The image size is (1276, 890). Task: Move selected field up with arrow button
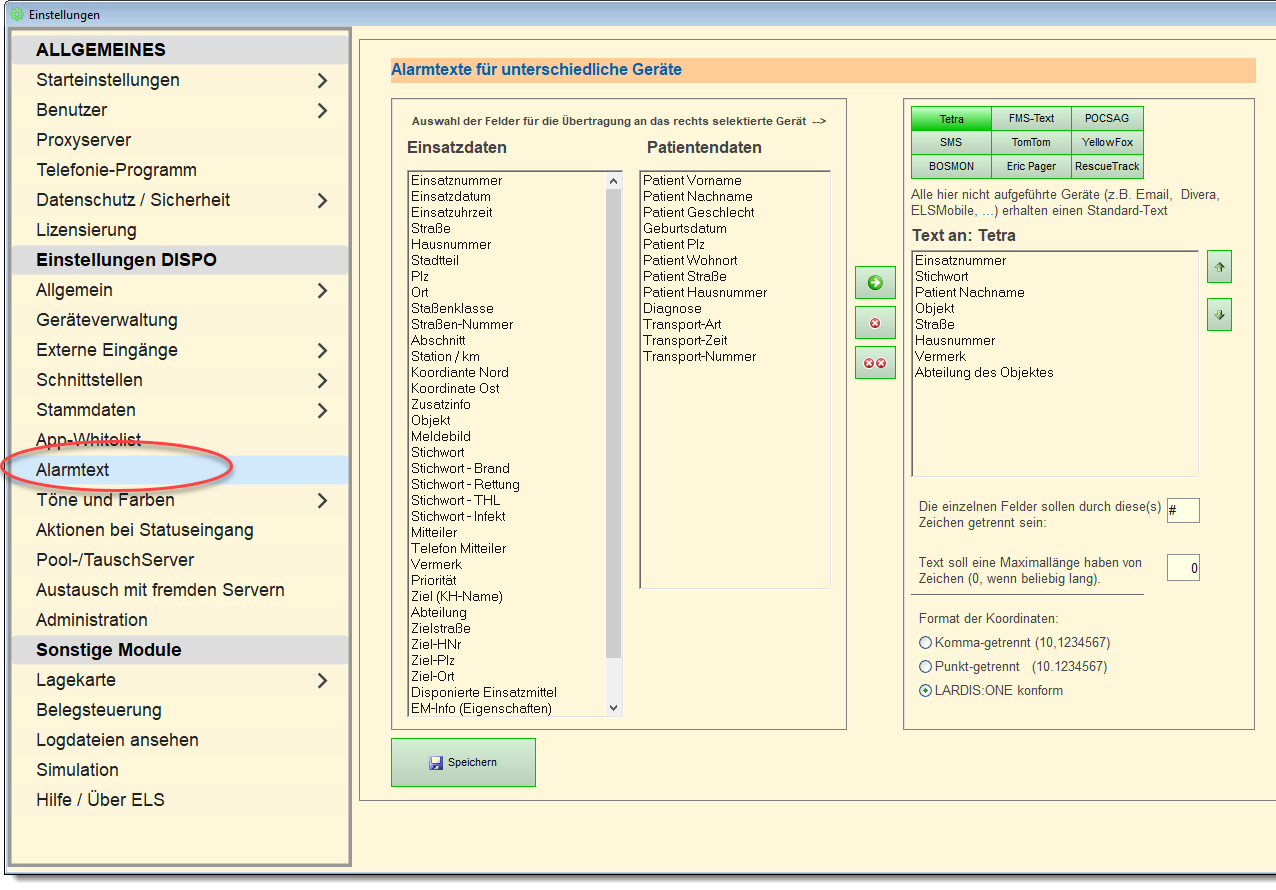[x=1219, y=267]
